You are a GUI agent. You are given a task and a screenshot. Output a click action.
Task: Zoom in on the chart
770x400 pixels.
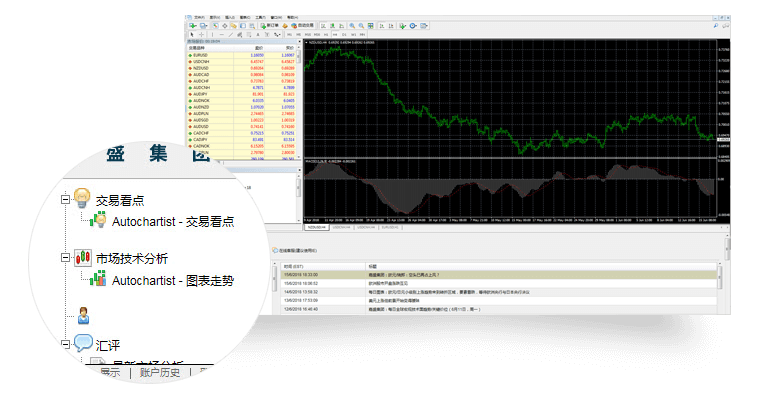(x=352, y=26)
